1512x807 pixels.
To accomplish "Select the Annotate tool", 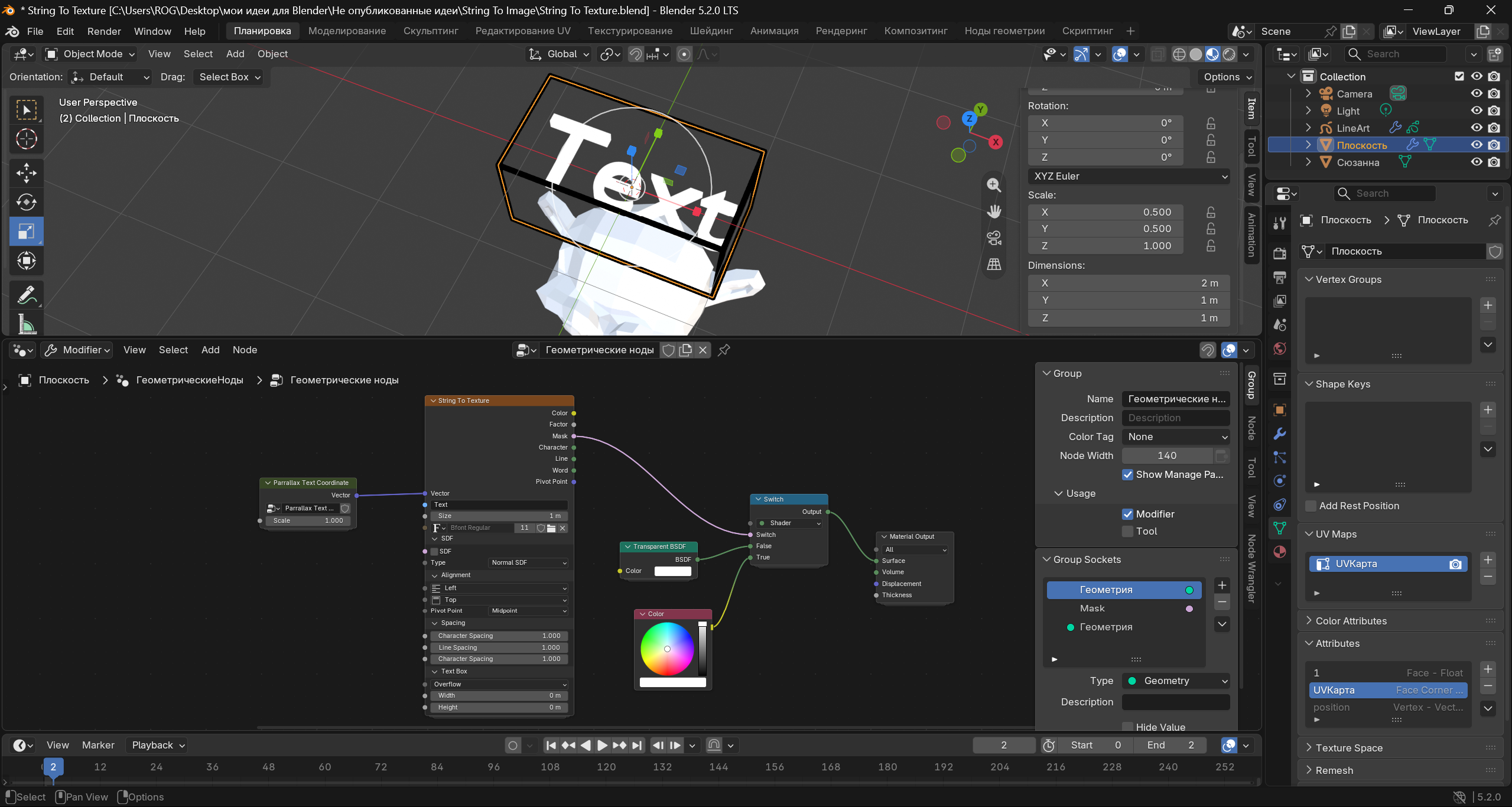I will pyautogui.click(x=26, y=295).
